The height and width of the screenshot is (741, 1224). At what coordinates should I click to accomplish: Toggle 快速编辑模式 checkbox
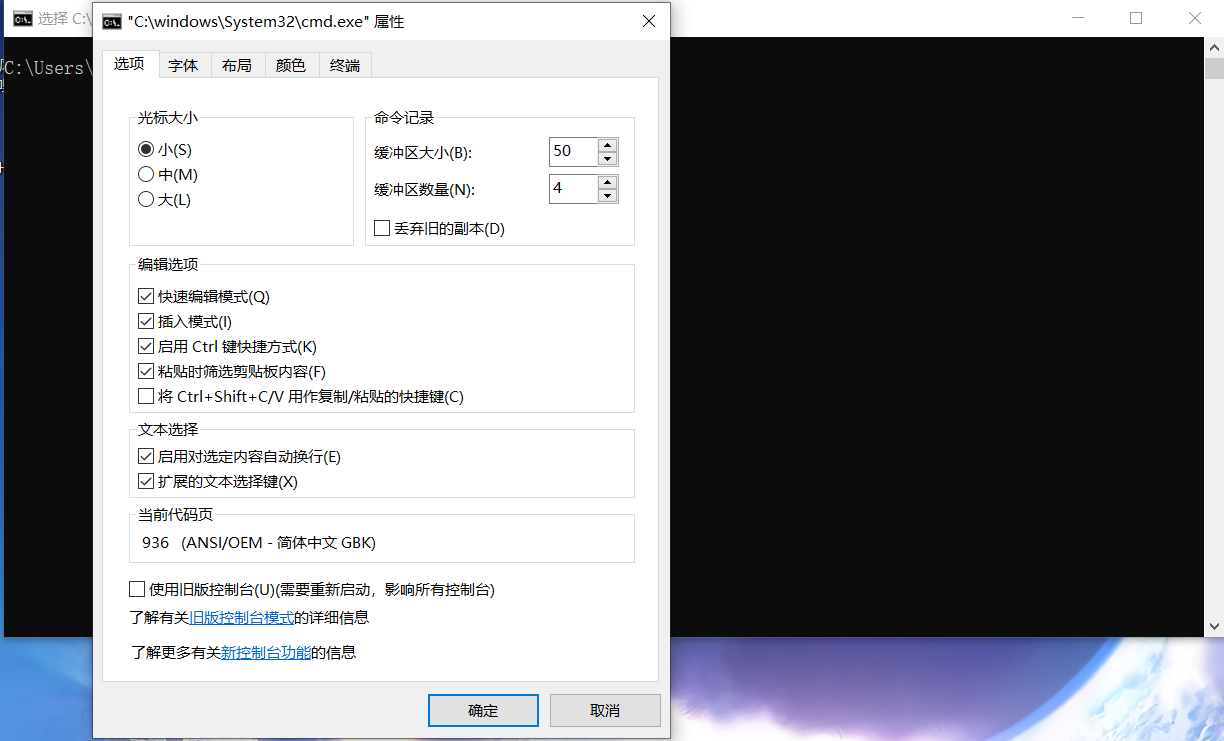click(x=147, y=297)
